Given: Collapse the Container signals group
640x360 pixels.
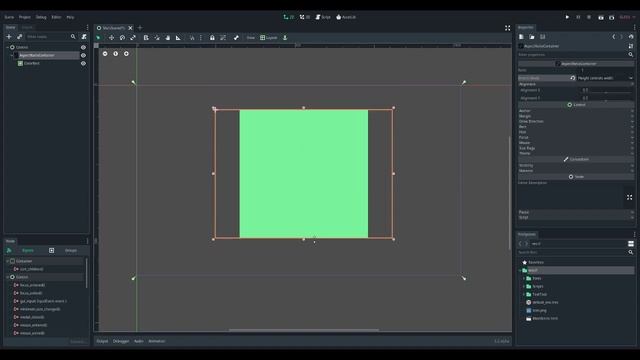Looking at the screenshot, I should coord(7,261).
